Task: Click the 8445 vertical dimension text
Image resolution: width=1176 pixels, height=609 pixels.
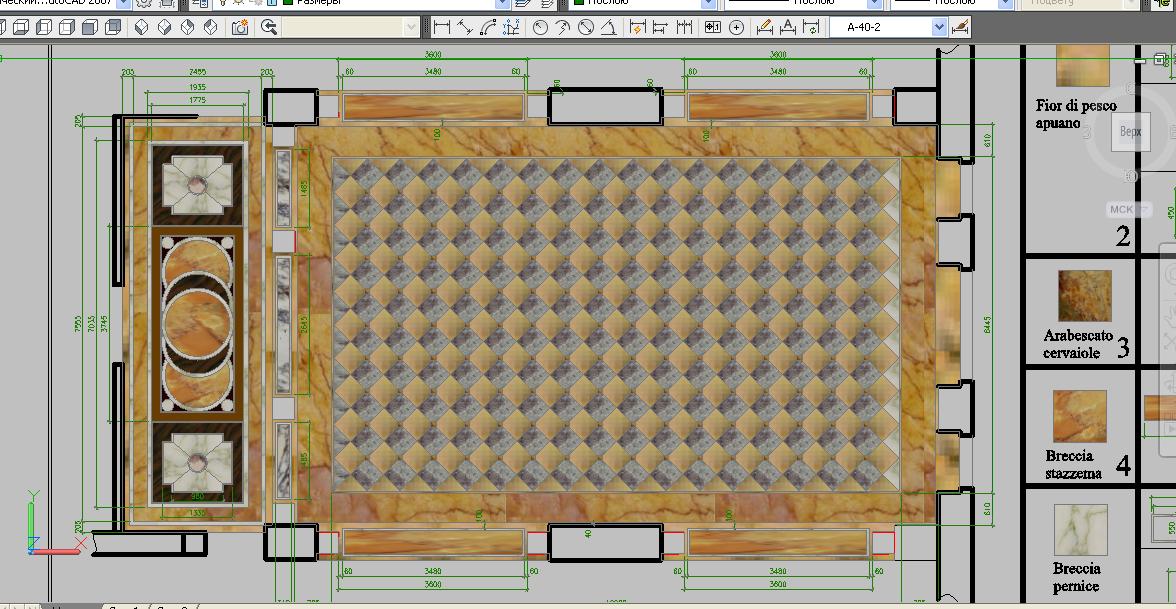Action: (988, 324)
